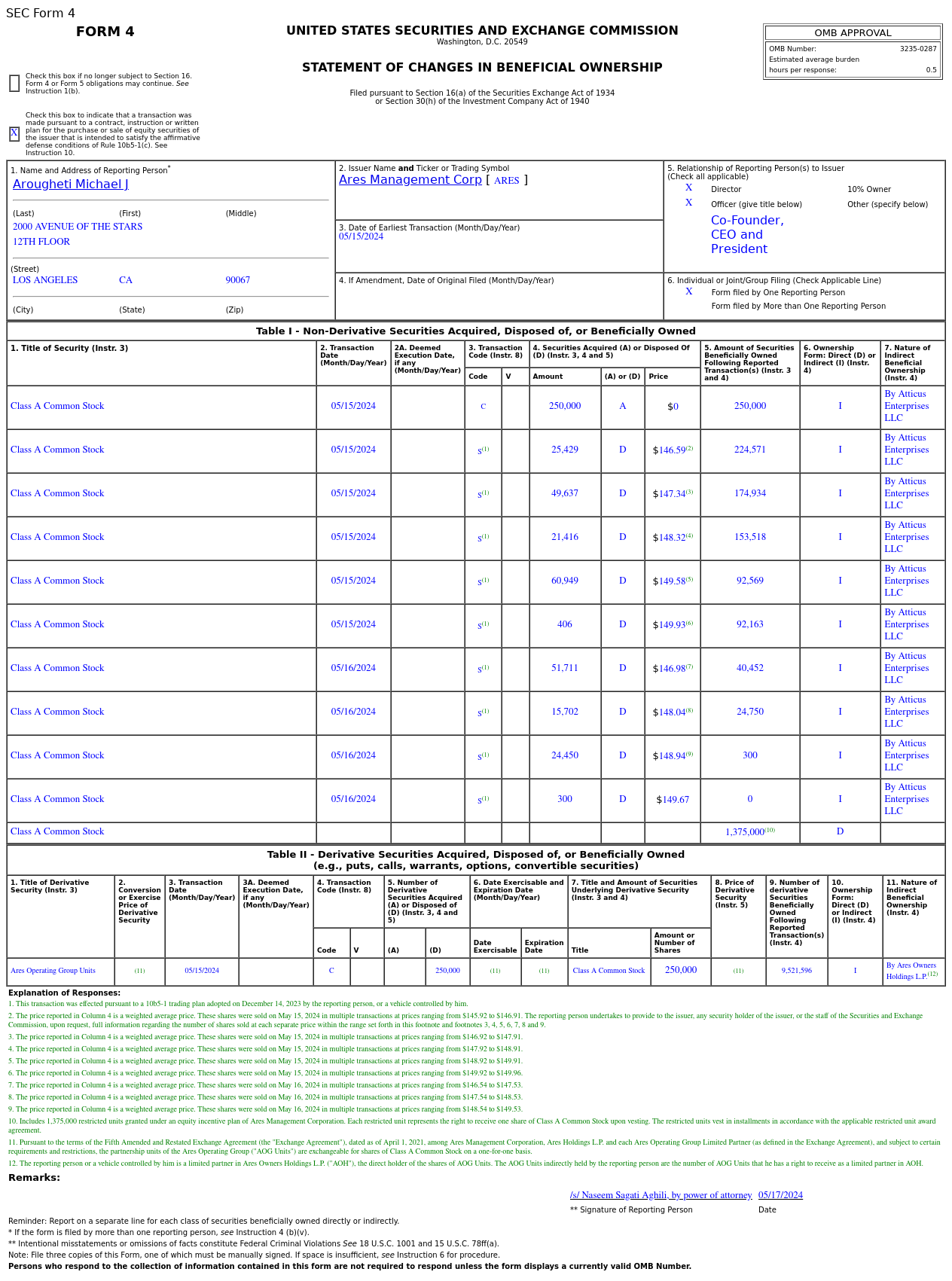Select the 250,000 acquired amount in Table I
The height and width of the screenshot is (1281, 952).
point(565,406)
